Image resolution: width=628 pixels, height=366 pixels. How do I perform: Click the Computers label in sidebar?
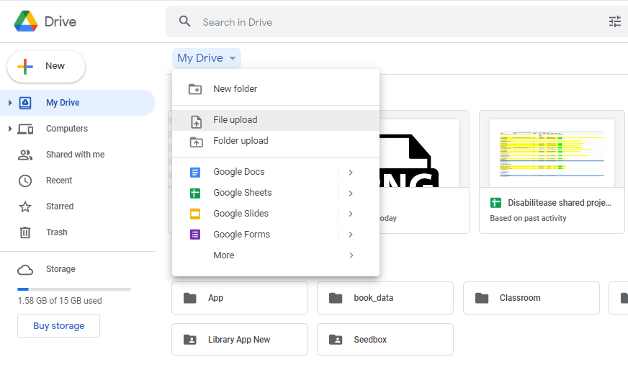tap(67, 129)
